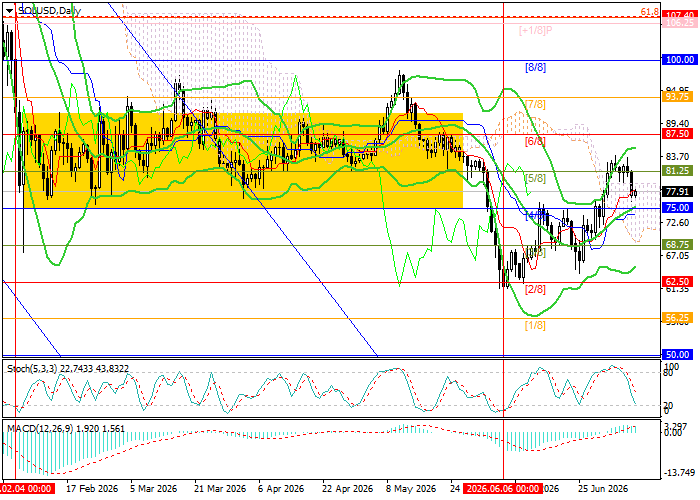Select the 2026.06.06 00:00 vertical line marker
700x500 pixels.
(x=503, y=489)
